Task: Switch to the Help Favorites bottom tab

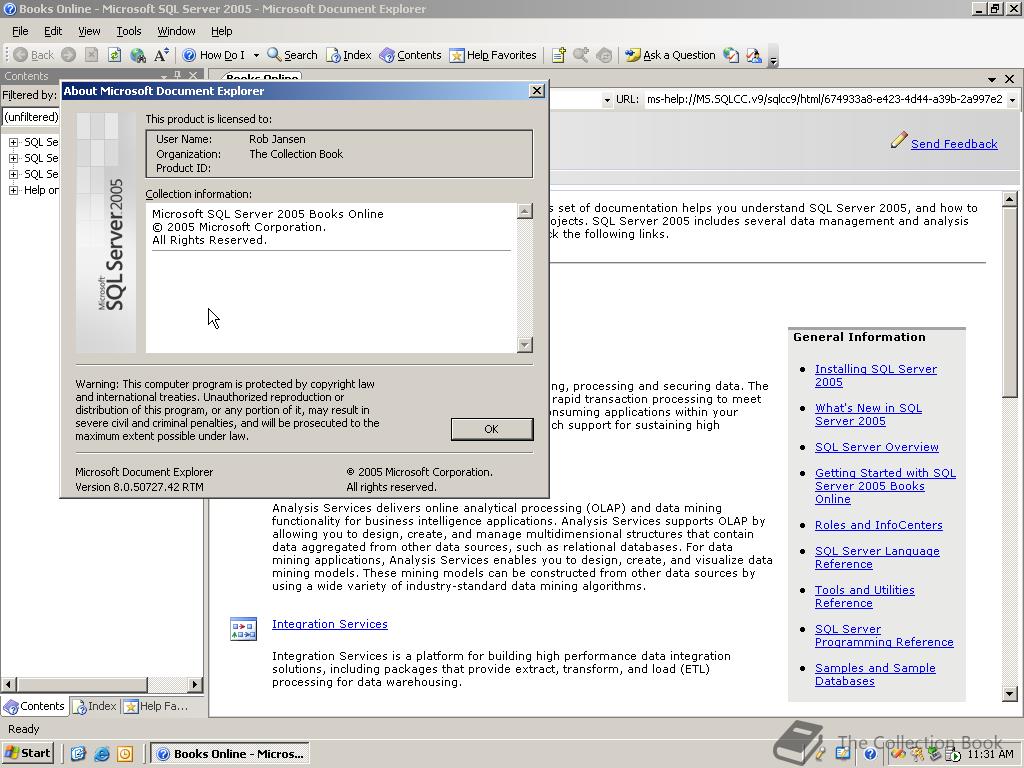Action: pos(156,706)
